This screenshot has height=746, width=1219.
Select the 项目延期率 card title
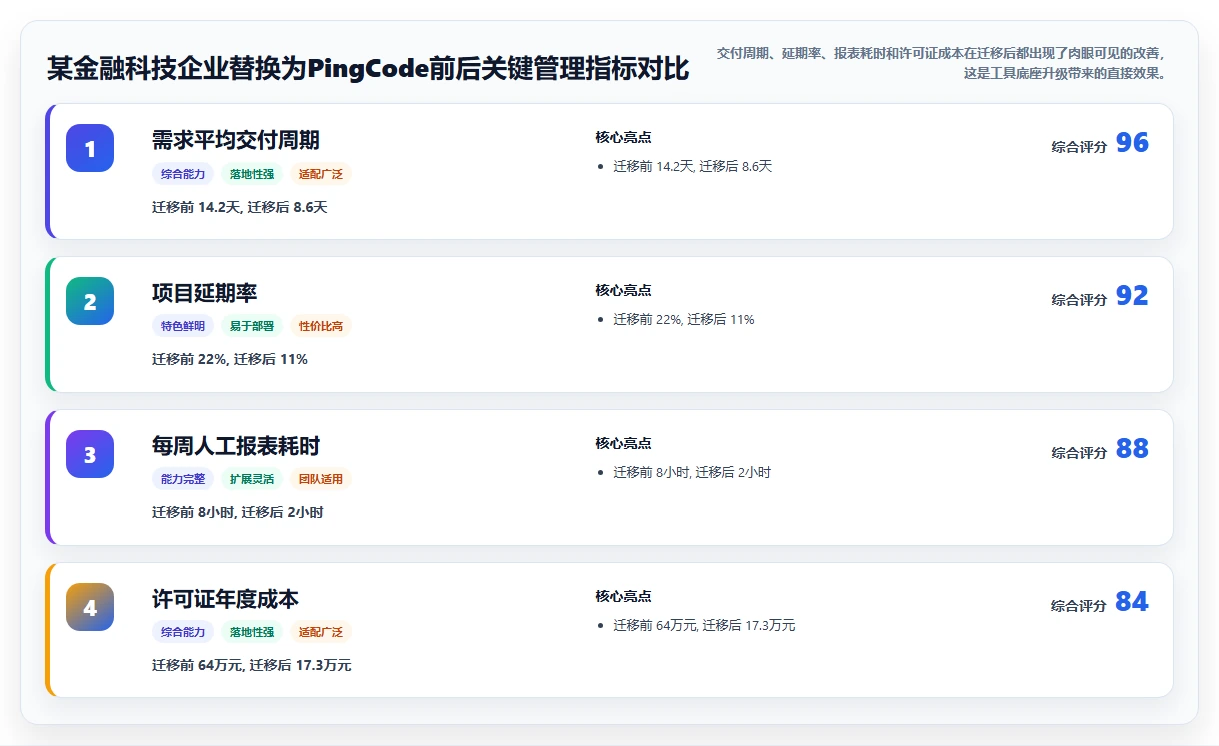(x=205, y=293)
